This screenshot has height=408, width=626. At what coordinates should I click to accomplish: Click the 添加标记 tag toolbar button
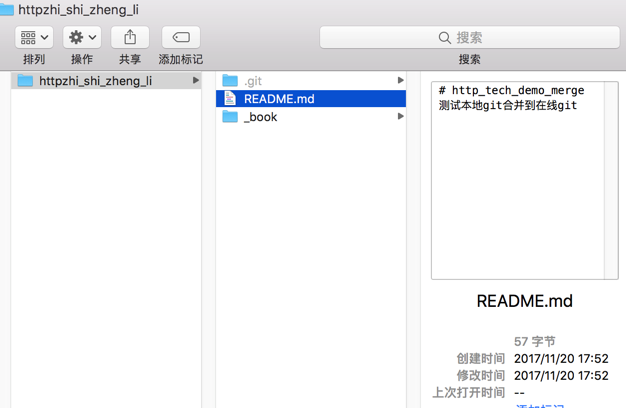pos(181,38)
